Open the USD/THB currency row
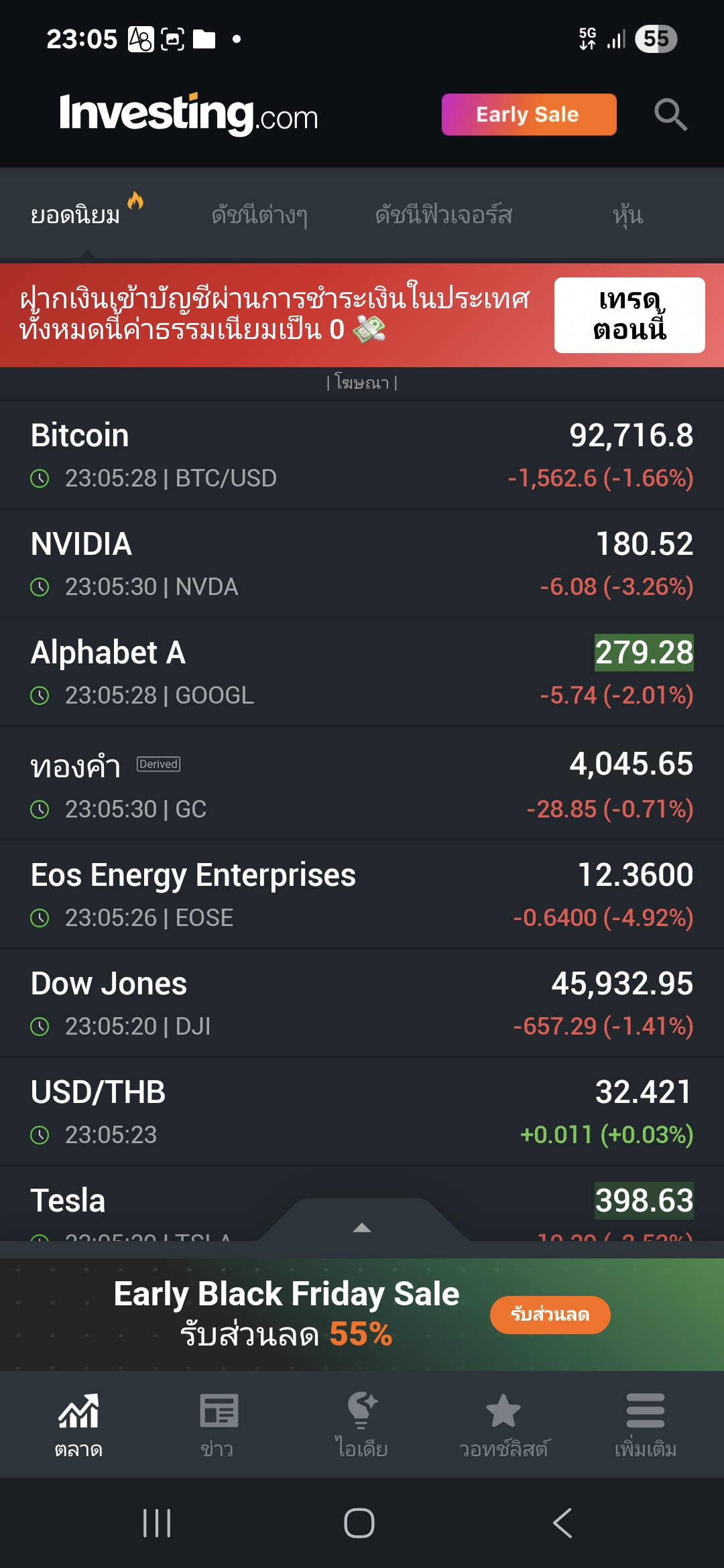Screen dimensions: 724x1568 362,1112
